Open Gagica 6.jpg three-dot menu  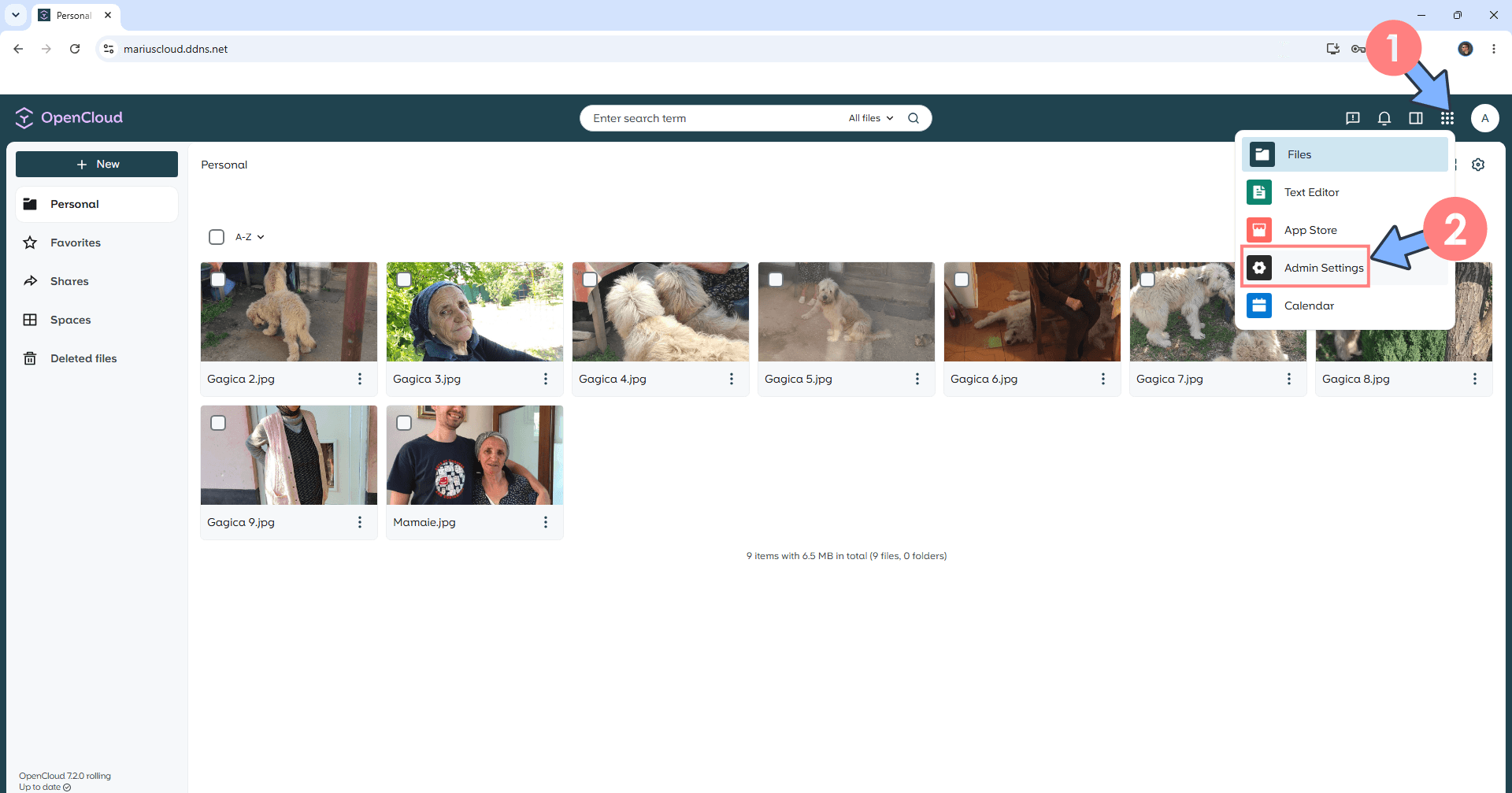tap(1103, 379)
